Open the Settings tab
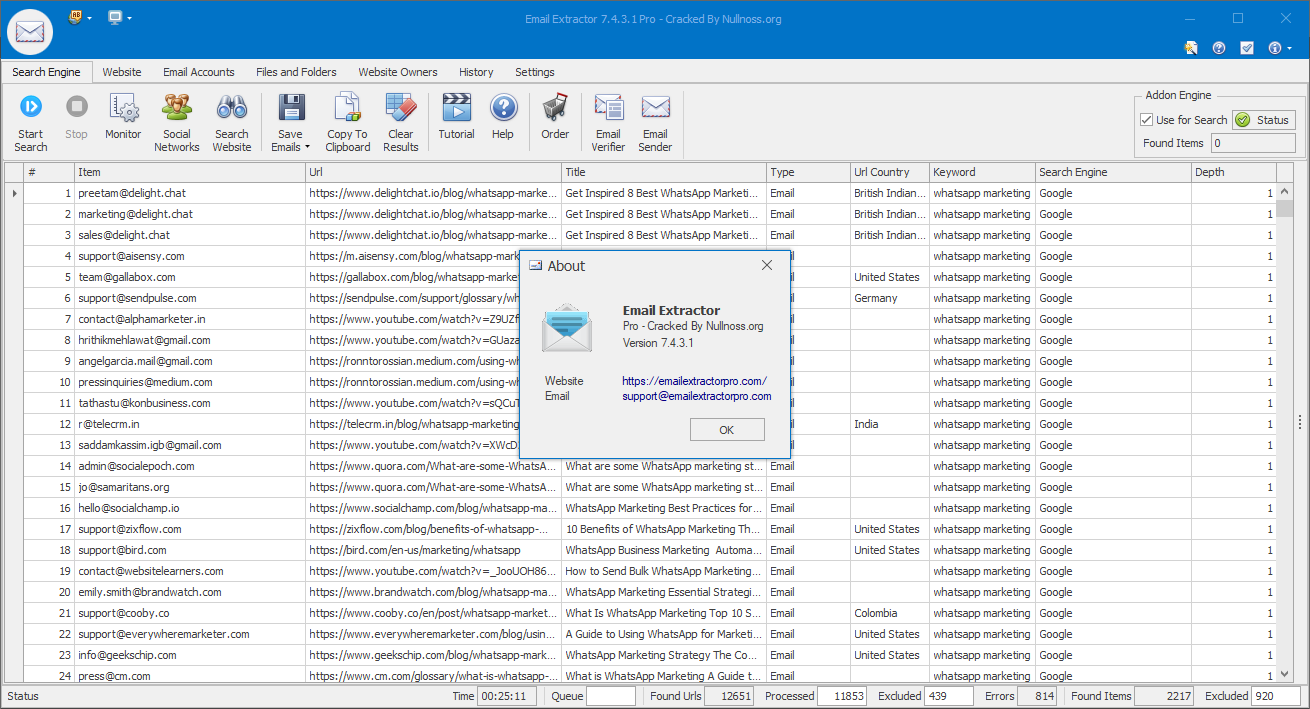Image resolution: width=1310 pixels, height=709 pixels. pyautogui.click(x=535, y=72)
